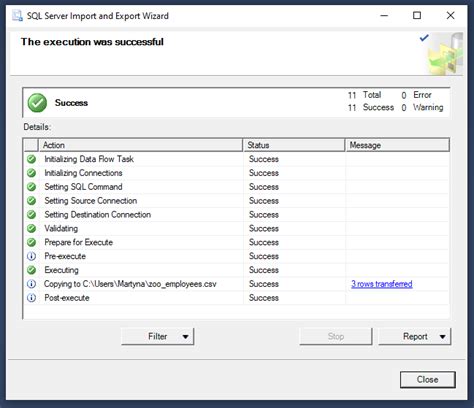This screenshot has height=408, width=474.
Task: Open the Report dropdown arrow
Action: pyautogui.click(x=443, y=337)
